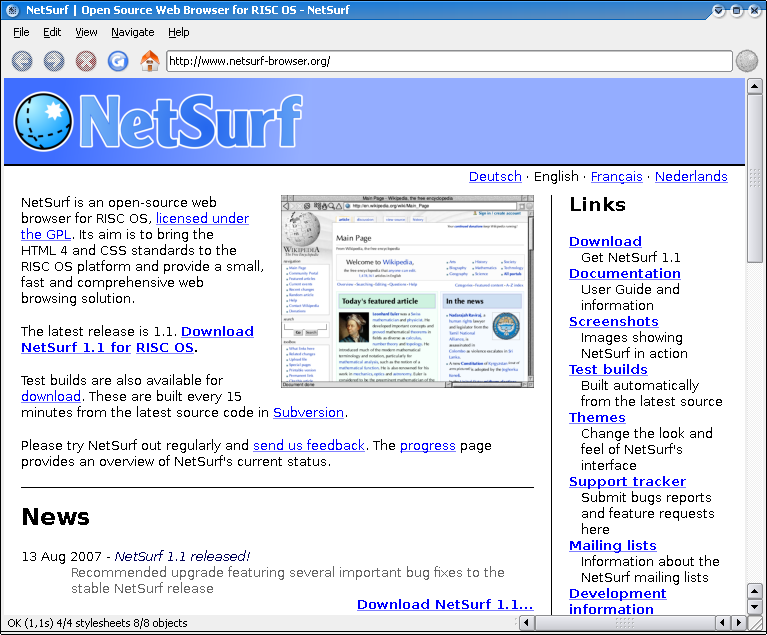
Task: Click the blue Reload page icon
Action: [118, 61]
